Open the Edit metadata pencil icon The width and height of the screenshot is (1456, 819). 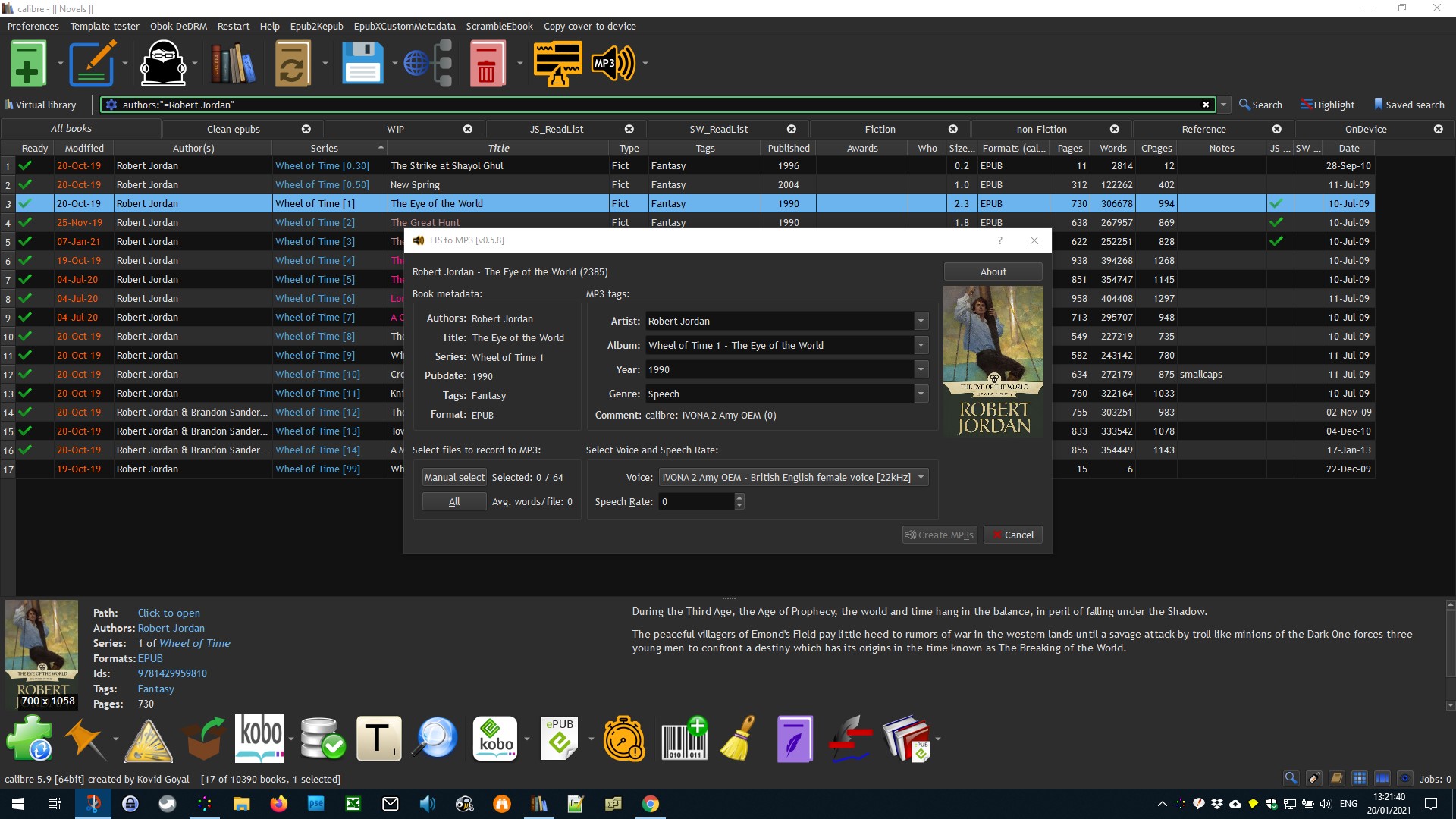pyautogui.click(x=92, y=64)
